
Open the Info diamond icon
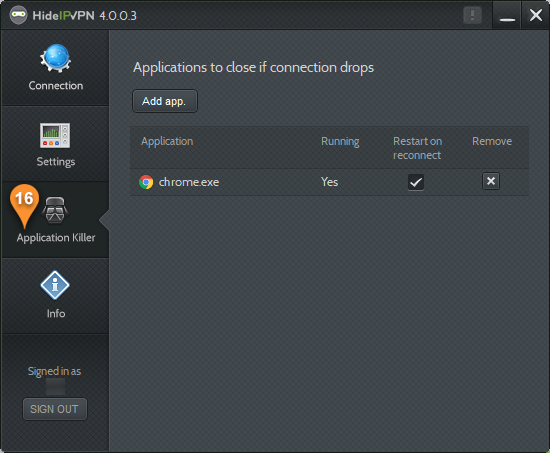[55, 285]
